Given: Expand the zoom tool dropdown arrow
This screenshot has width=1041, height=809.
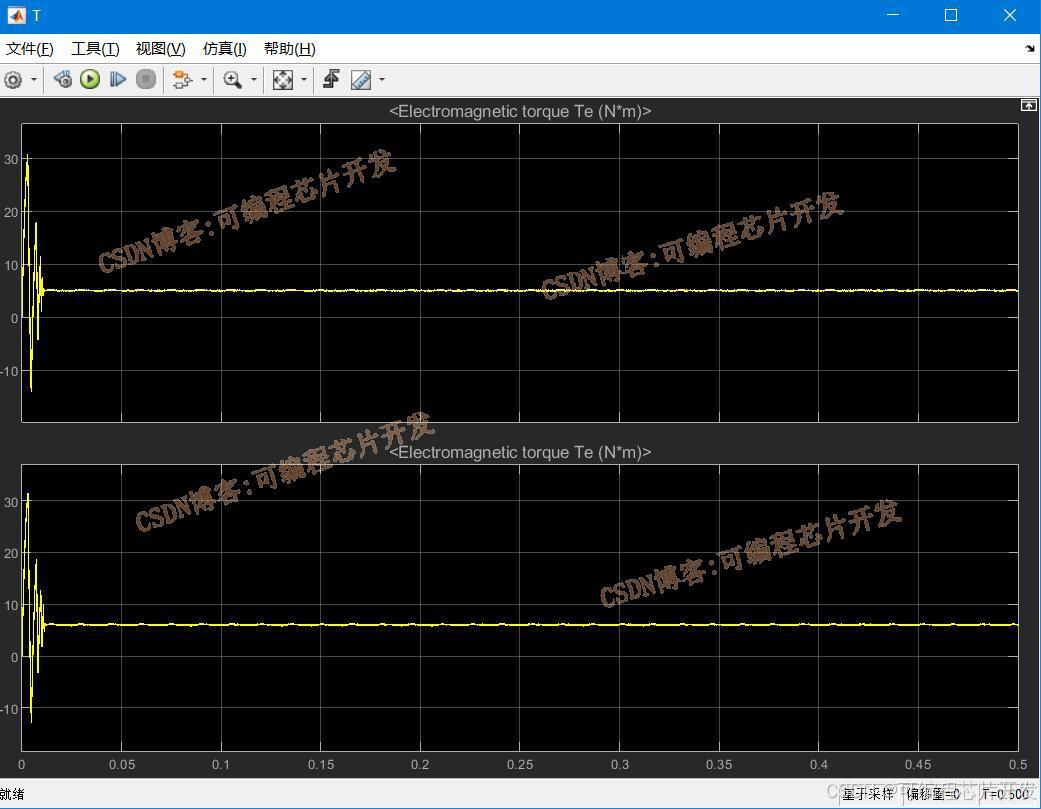Looking at the screenshot, I should point(254,80).
